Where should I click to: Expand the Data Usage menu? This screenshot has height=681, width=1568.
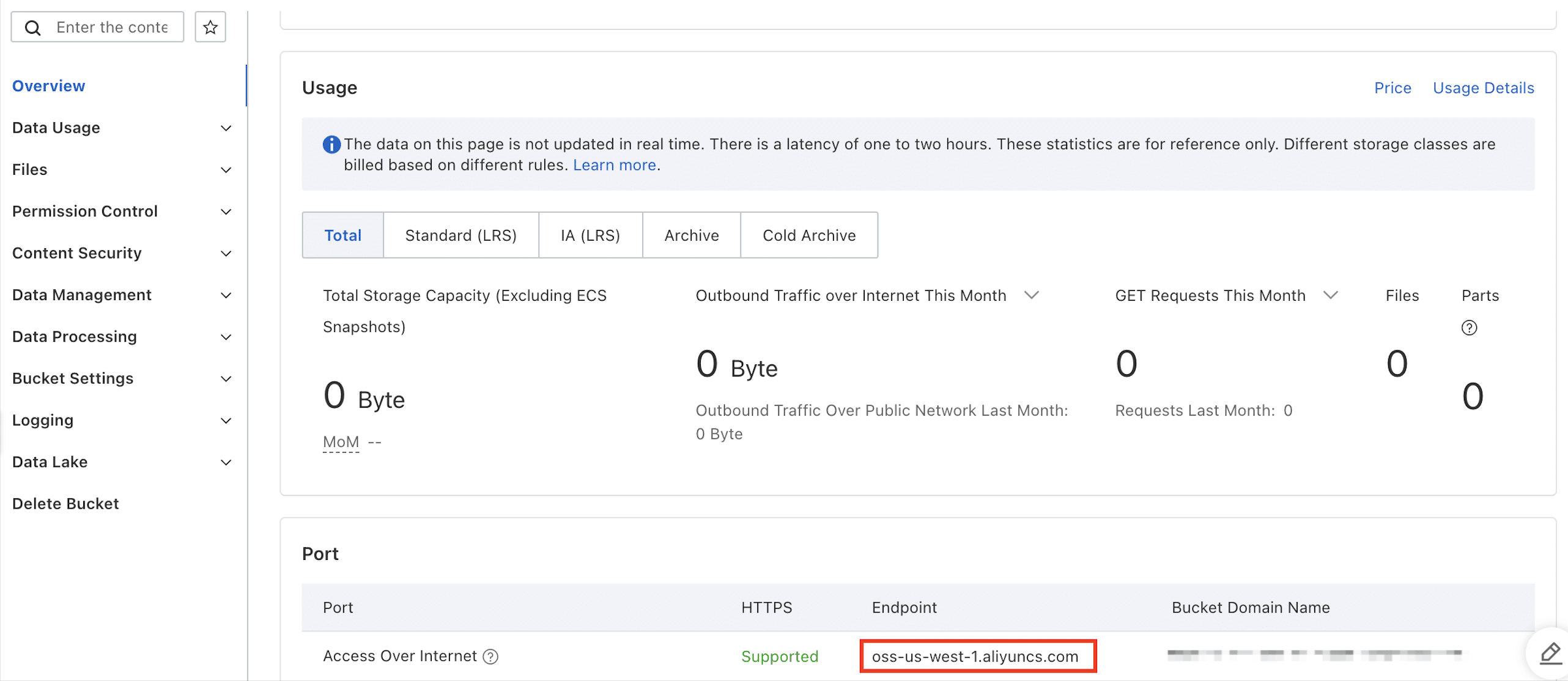pos(122,128)
